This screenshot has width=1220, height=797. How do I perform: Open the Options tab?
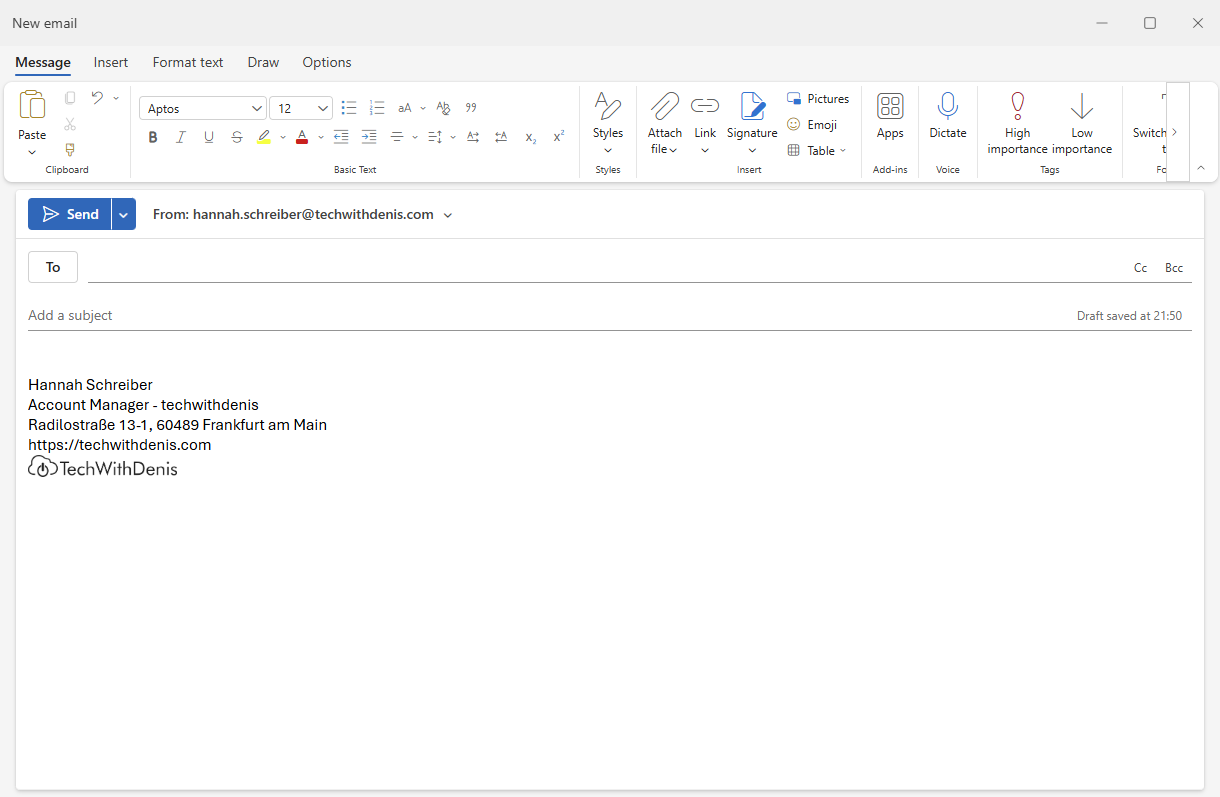coord(327,62)
